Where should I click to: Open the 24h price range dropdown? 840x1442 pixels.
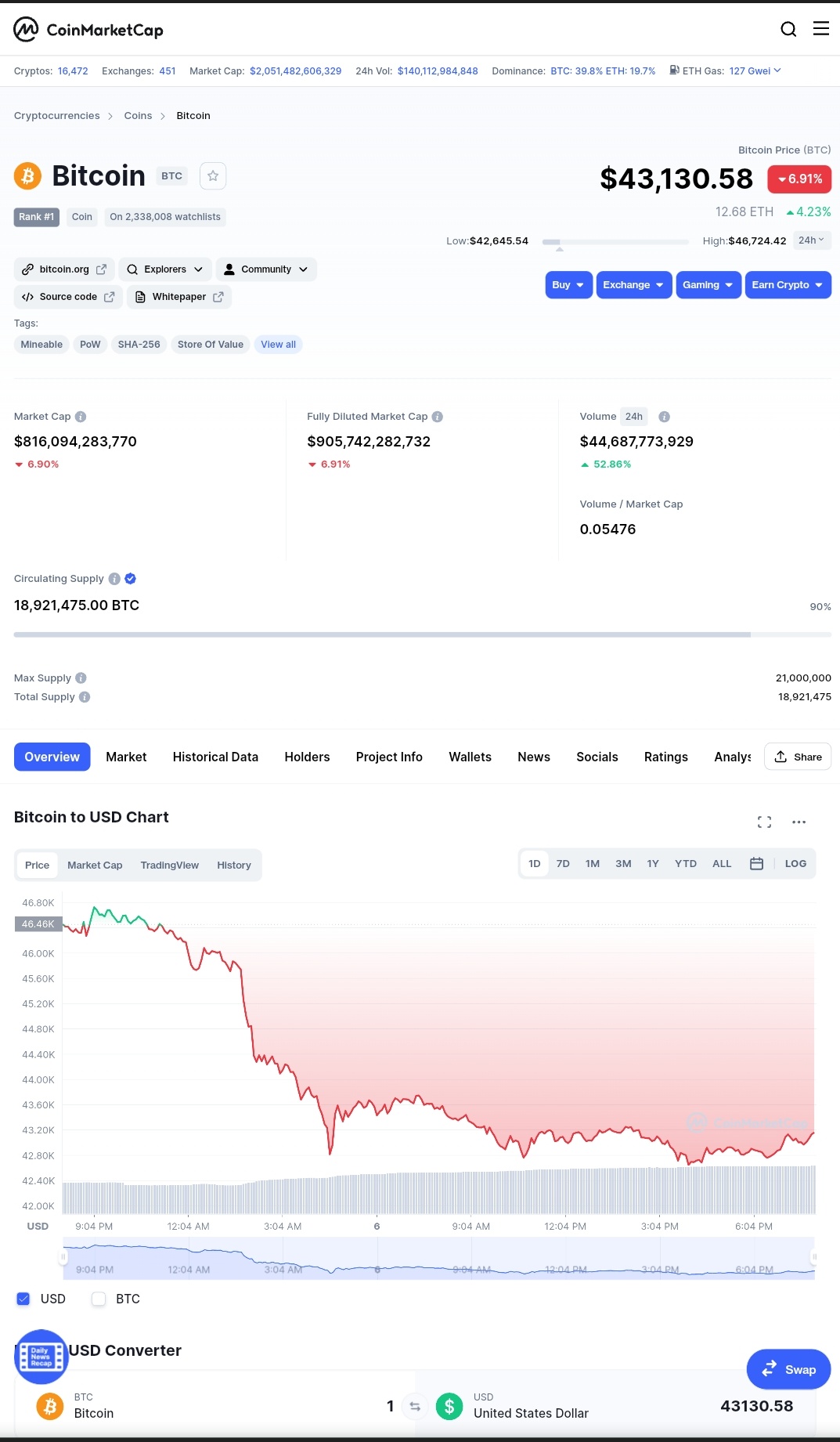click(811, 240)
